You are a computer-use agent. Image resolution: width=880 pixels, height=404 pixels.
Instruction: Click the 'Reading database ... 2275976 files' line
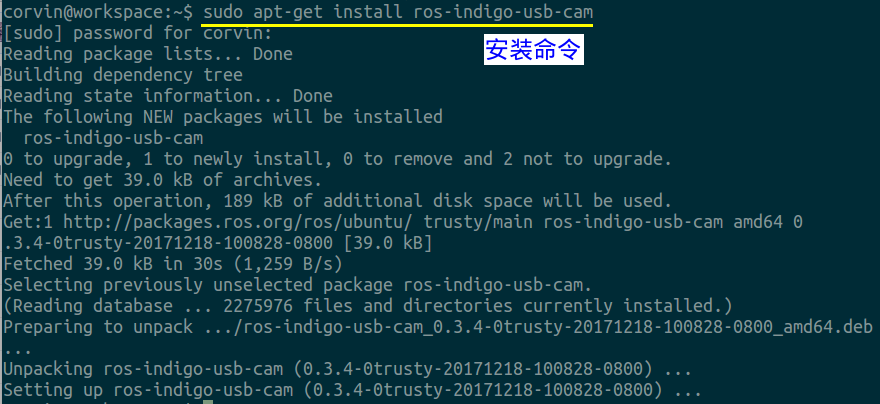[x=368, y=306]
